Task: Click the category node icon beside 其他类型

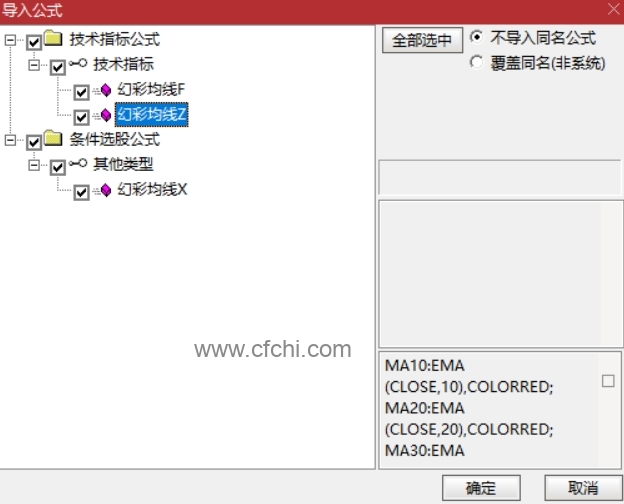Action: coord(78,163)
